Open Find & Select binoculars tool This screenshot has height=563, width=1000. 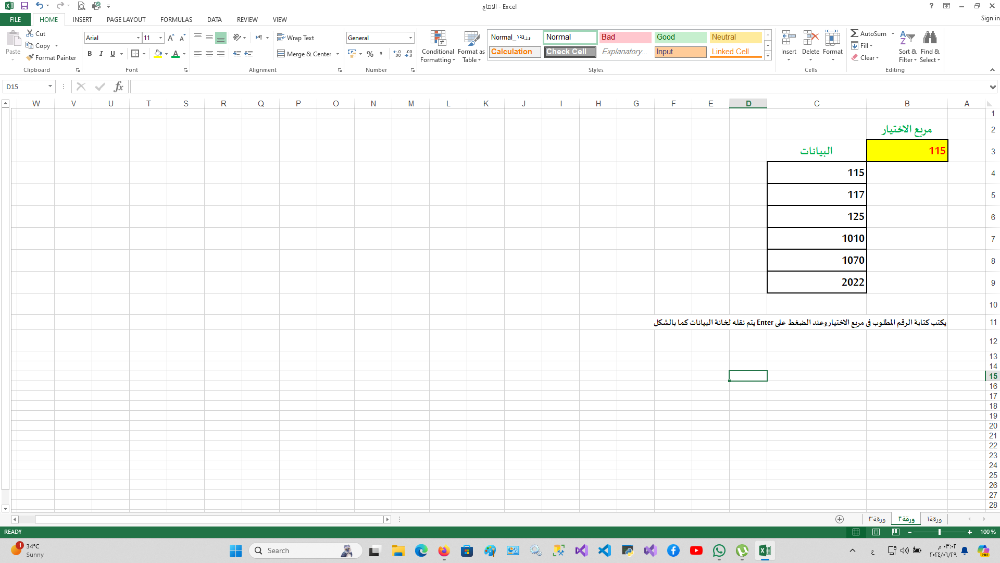coord(929,37)
